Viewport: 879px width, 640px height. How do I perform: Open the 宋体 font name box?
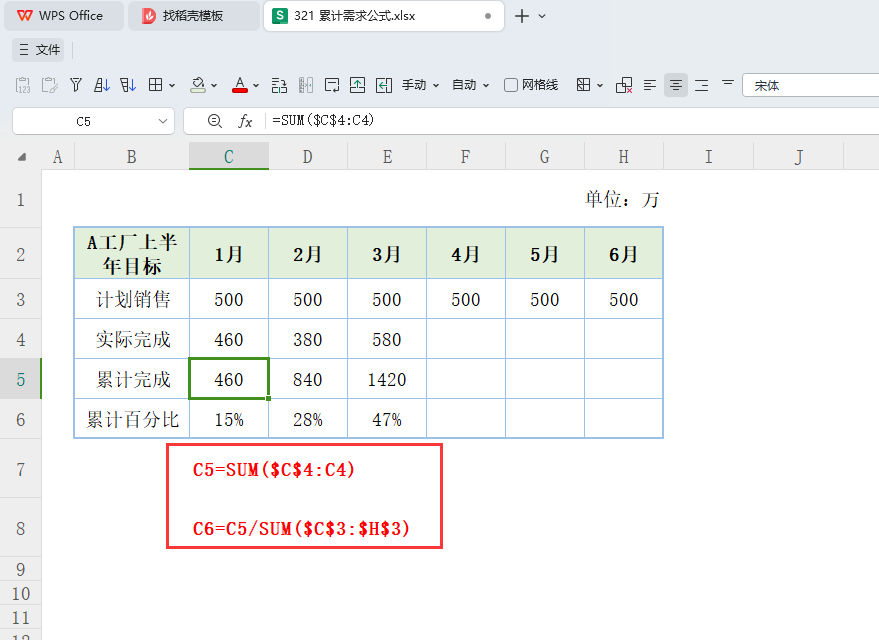click(811, 86)
